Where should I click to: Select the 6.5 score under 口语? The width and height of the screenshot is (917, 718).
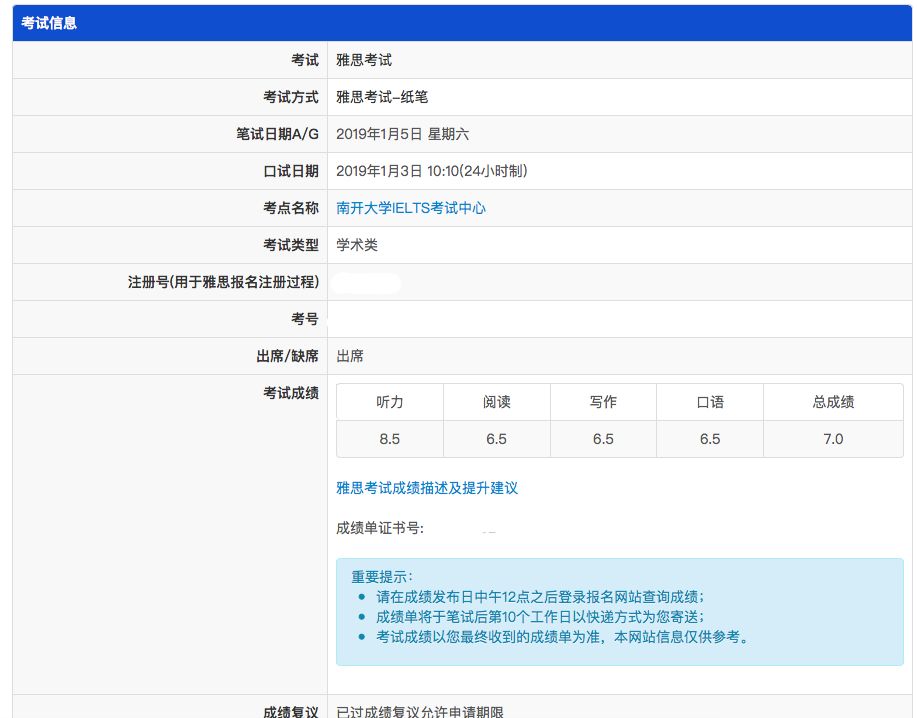(710, 439)
